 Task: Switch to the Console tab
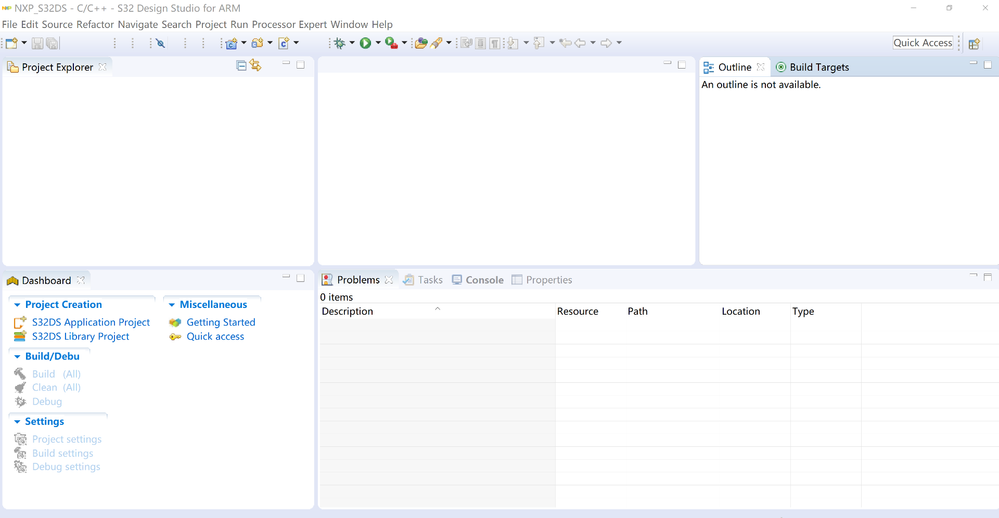tap(478, 280)
